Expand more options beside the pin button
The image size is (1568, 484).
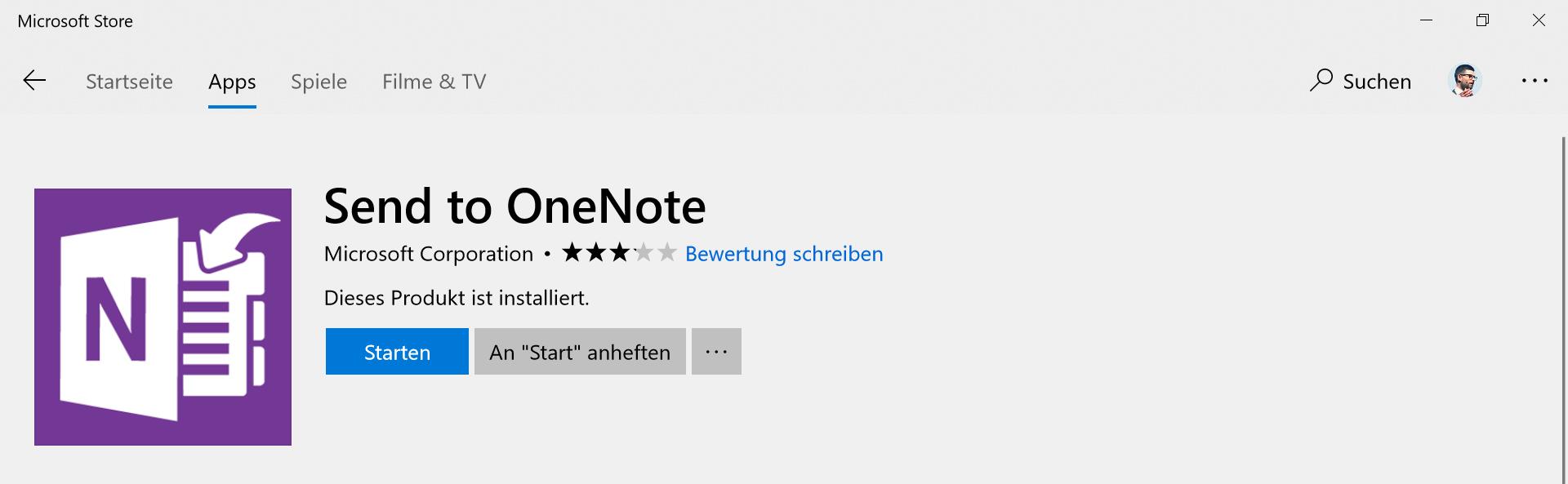tap(716, 352)
